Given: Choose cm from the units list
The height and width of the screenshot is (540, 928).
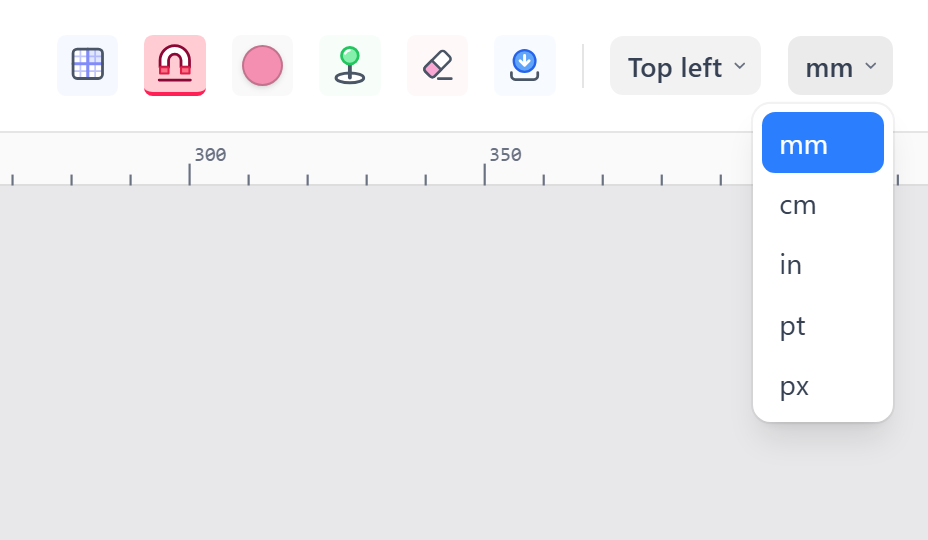Looking at the screenshot, I should point(823,205).
